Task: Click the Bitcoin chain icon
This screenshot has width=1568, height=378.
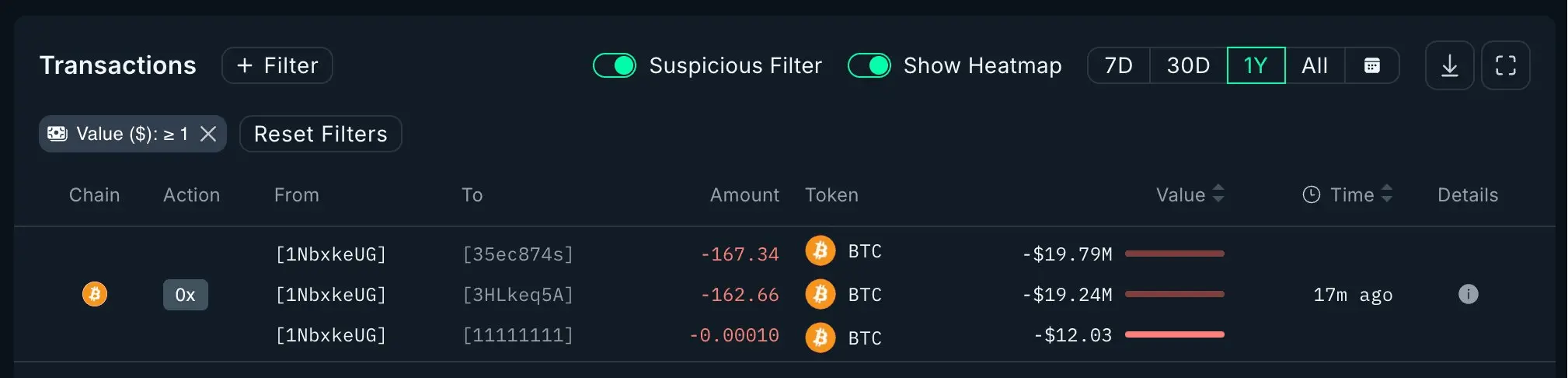Action: coord(95,294)
